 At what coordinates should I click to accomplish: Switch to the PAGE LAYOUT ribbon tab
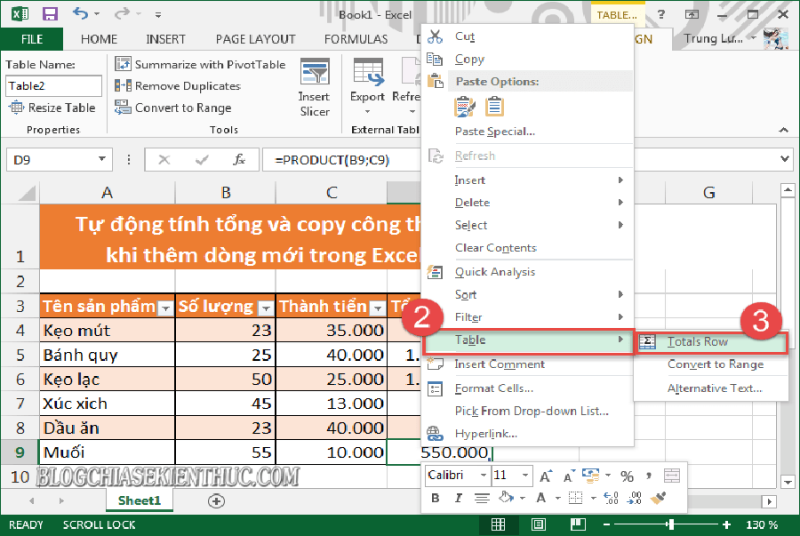[256, 39]
